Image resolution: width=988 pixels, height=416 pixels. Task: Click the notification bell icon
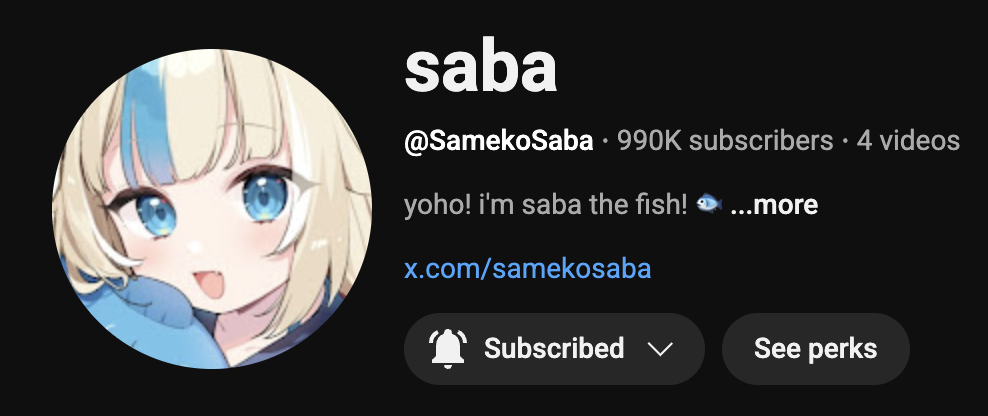(x=447, y=349)
